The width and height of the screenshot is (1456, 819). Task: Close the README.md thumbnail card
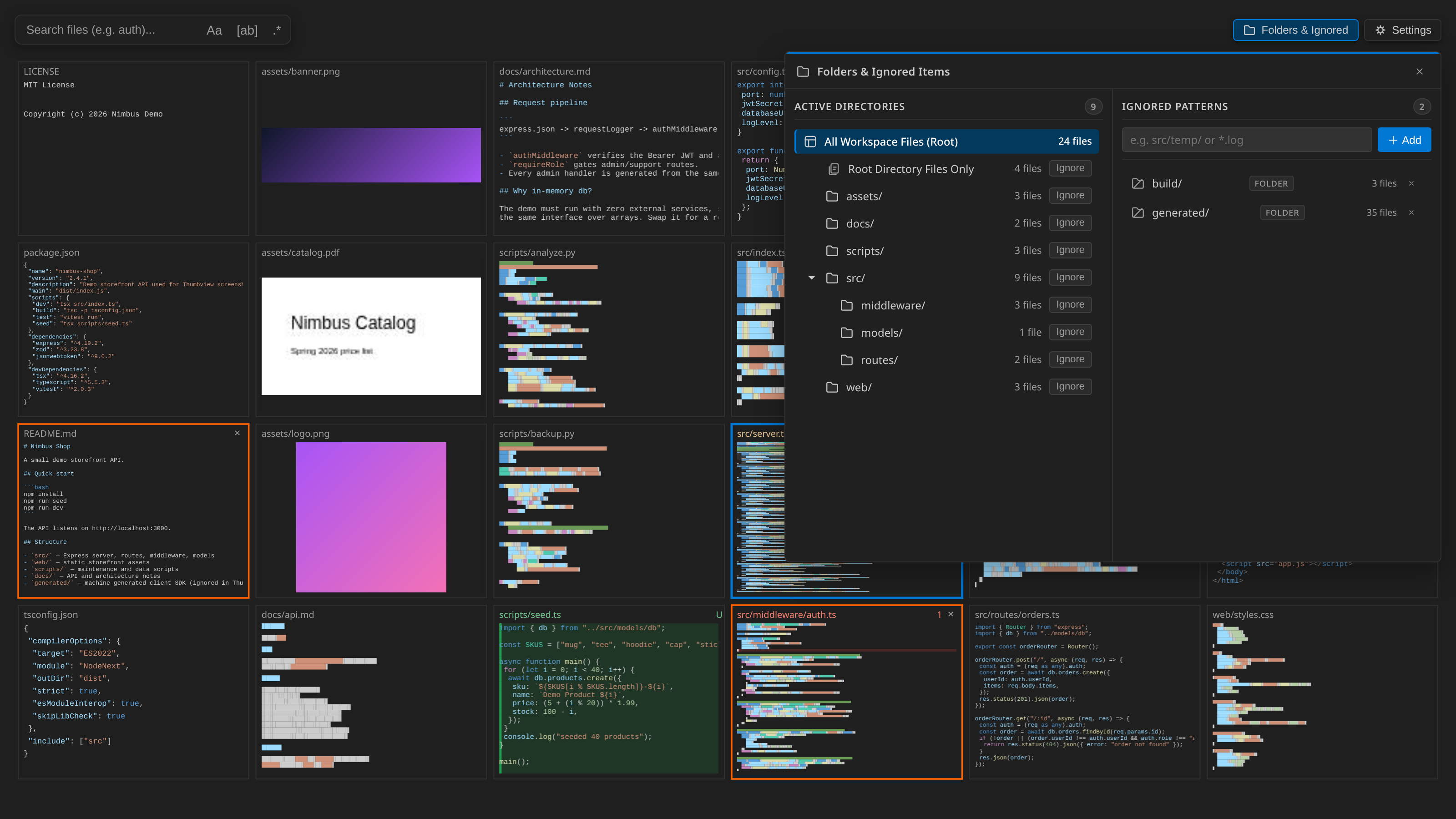[238, 433]
